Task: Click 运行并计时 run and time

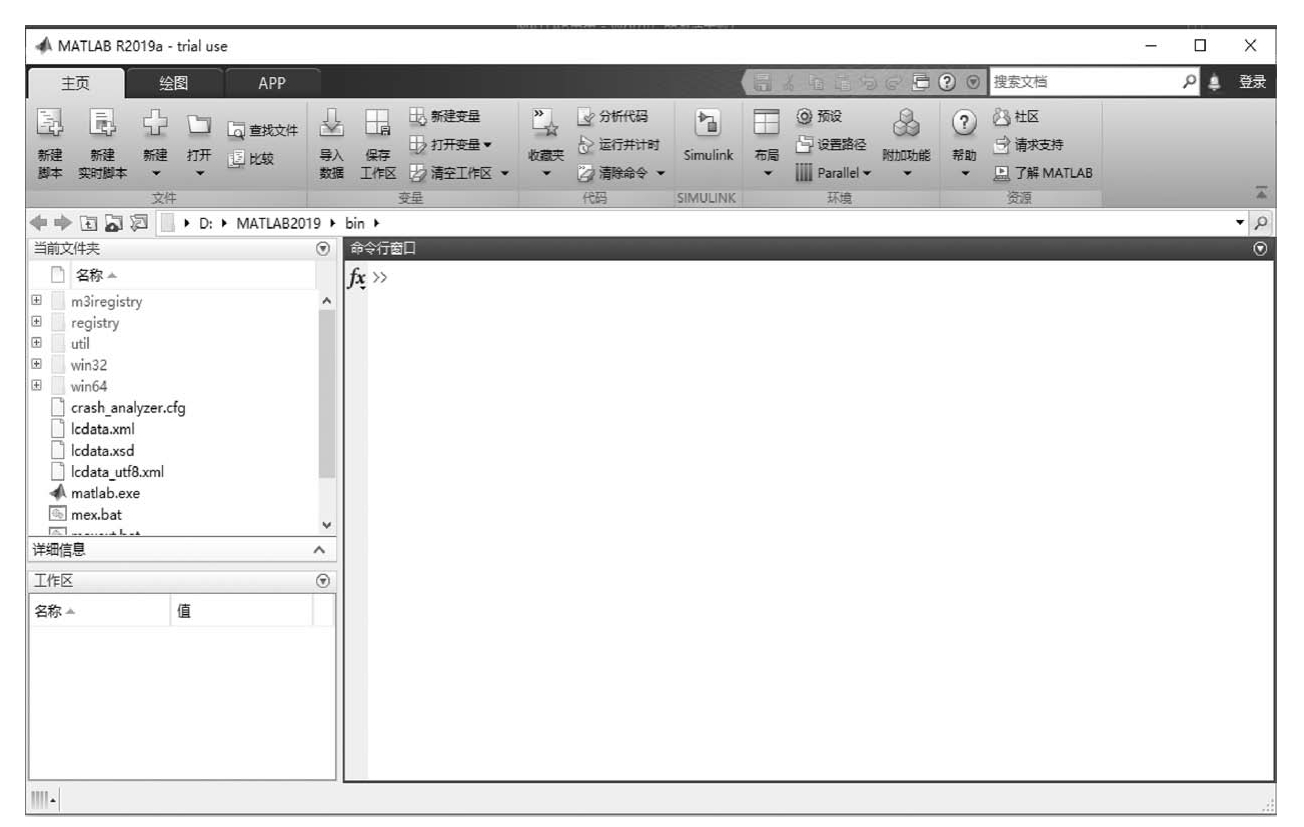Action: tap(619, 144)
